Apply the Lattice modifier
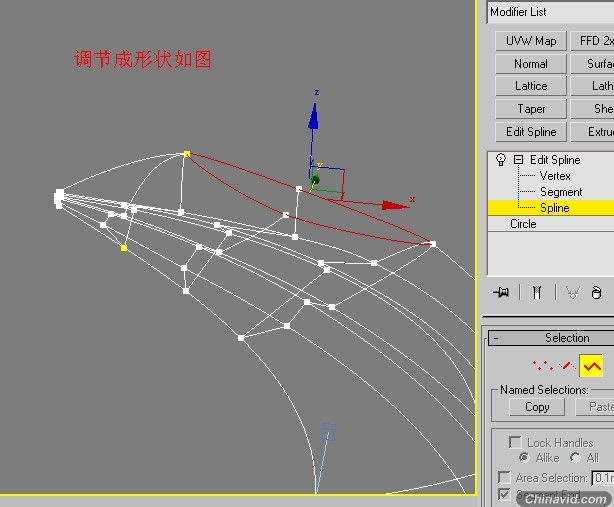The image size is (614, 507). (x=531, y=86)
